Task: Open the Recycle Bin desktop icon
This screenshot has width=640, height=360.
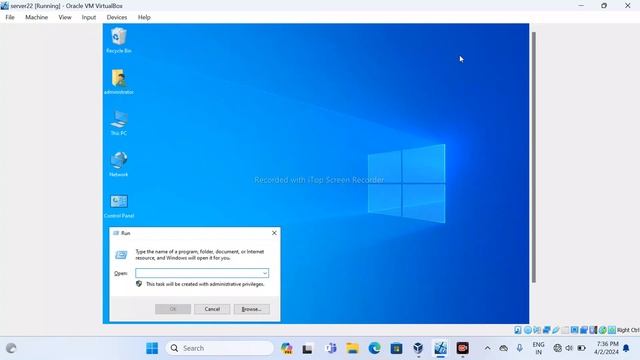Action: coord(118,40)
